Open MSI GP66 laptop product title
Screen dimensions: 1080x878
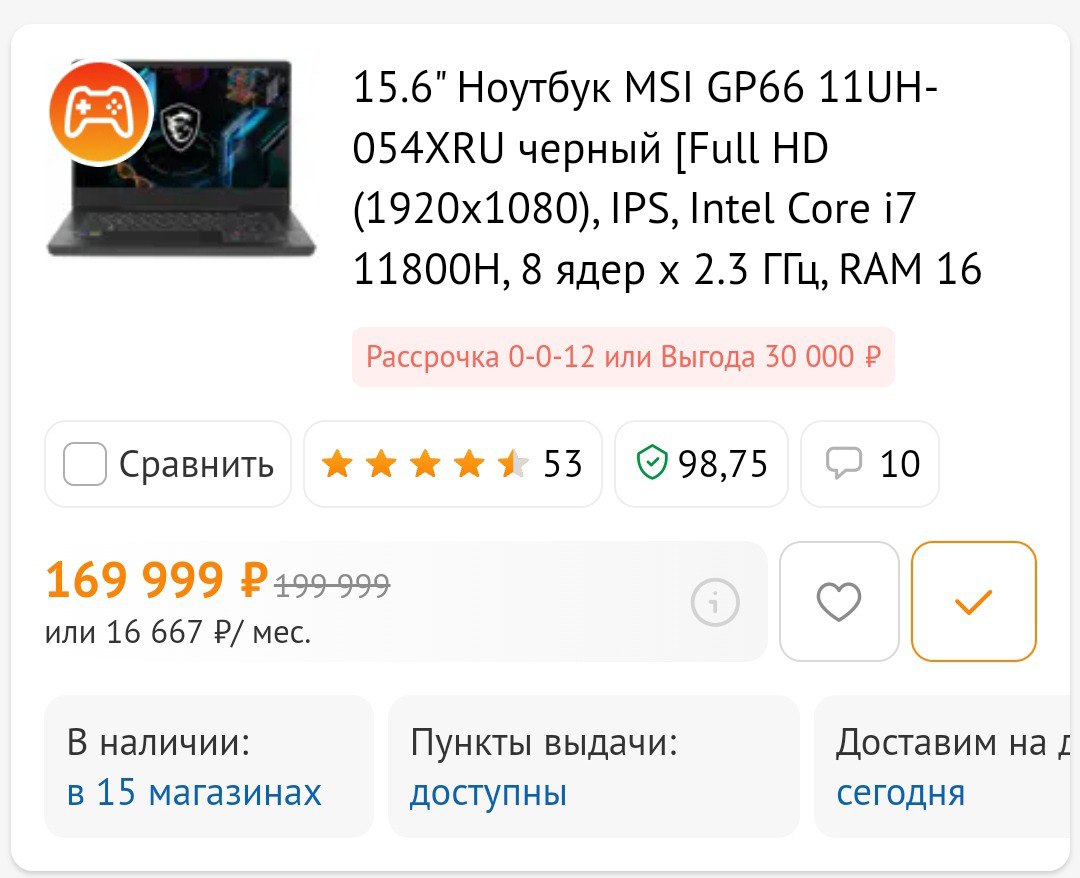(667, 178)
